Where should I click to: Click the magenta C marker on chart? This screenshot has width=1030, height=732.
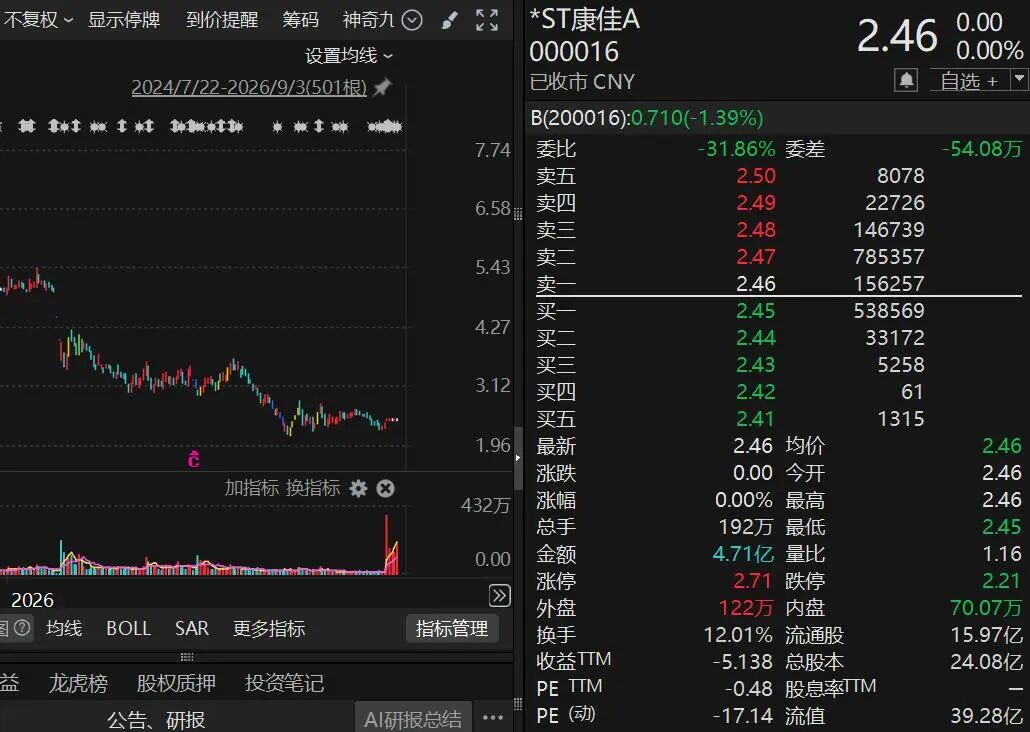click(193, 459)
